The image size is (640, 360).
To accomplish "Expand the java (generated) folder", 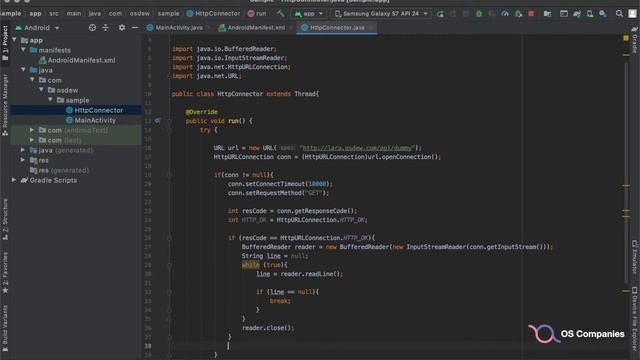I will pyautogui.click(x=23, y=150).
